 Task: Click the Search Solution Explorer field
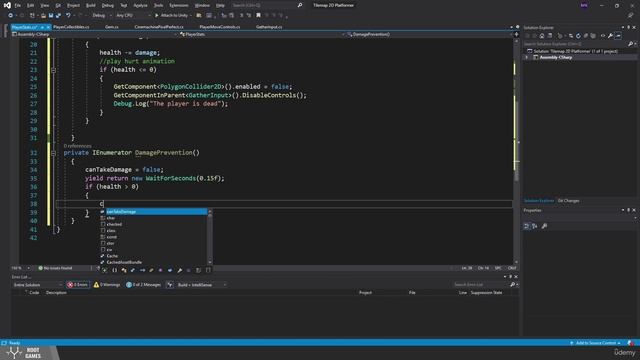(575, 44)
